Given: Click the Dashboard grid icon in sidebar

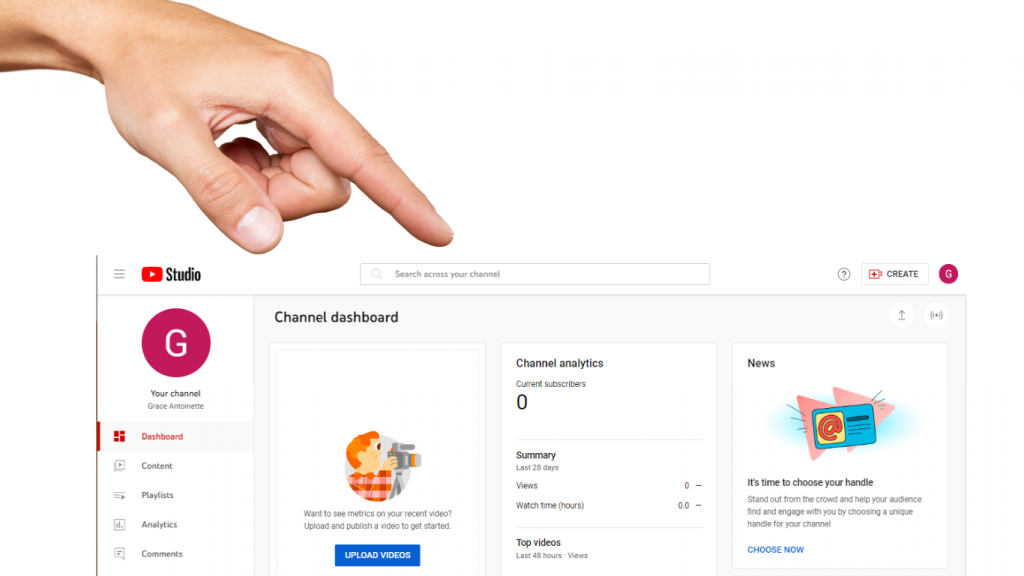Looking at the screenshot, I should click(120, 436).
